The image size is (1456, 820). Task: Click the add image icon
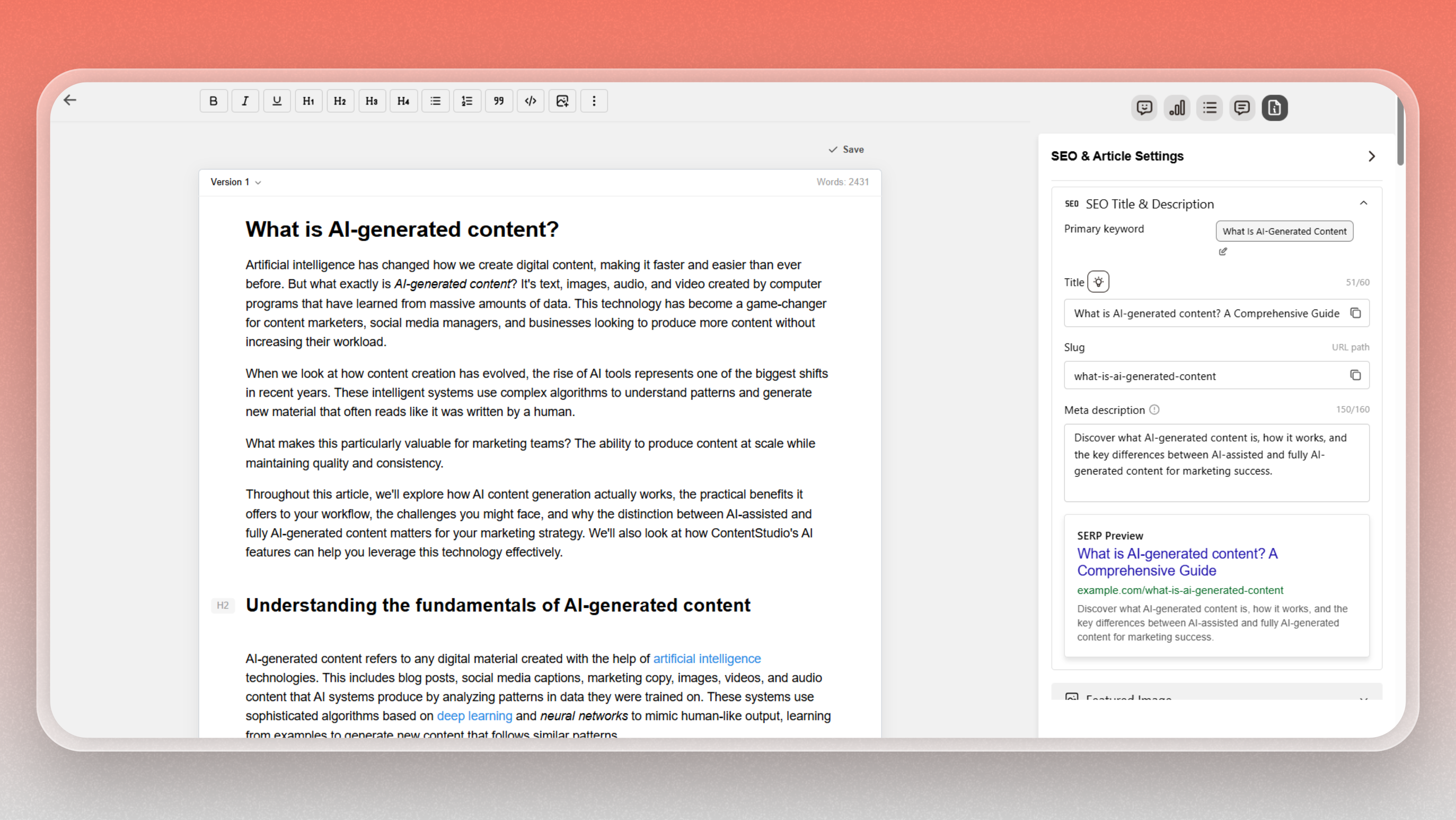pyautogui.click(x=562, y=101)
